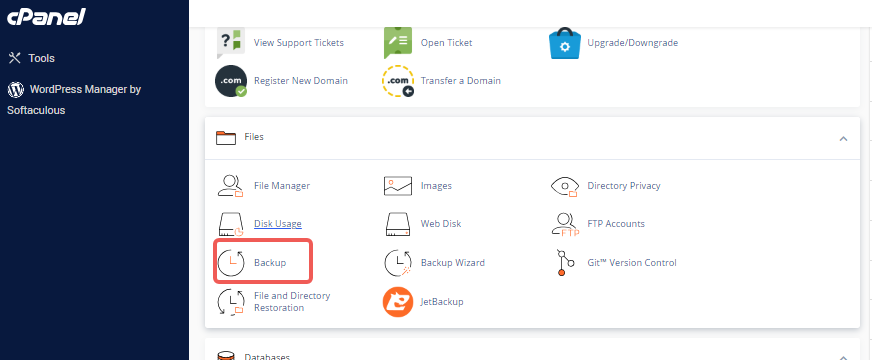Click the Backup clock icon
The height and width of the screenshot is (360, 872).
click(231, 262)
